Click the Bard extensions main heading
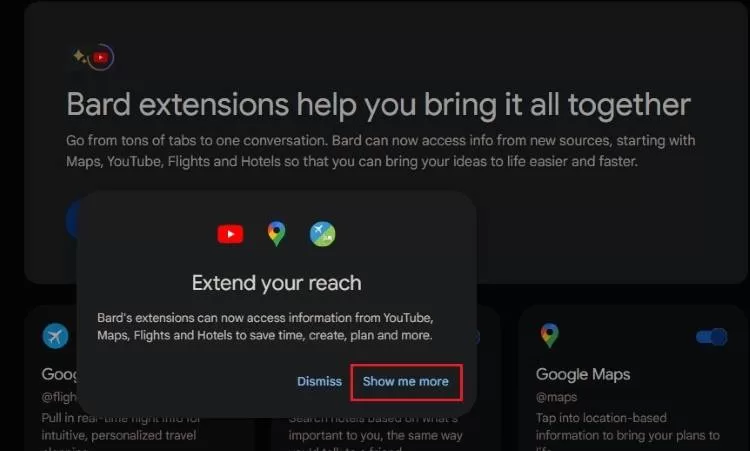This screenshot has height=451, width=750. point(378,104)
